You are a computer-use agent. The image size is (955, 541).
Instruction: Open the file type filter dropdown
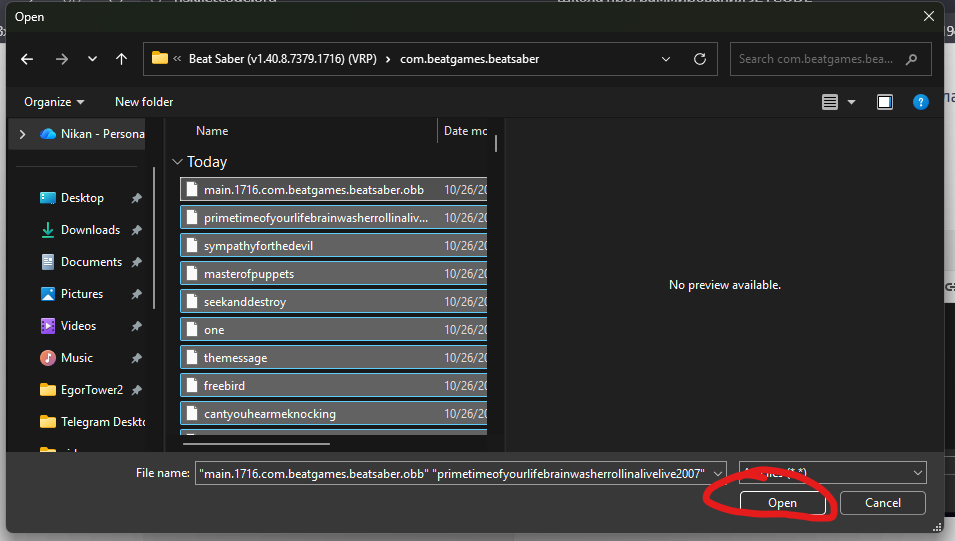[833, 473]
